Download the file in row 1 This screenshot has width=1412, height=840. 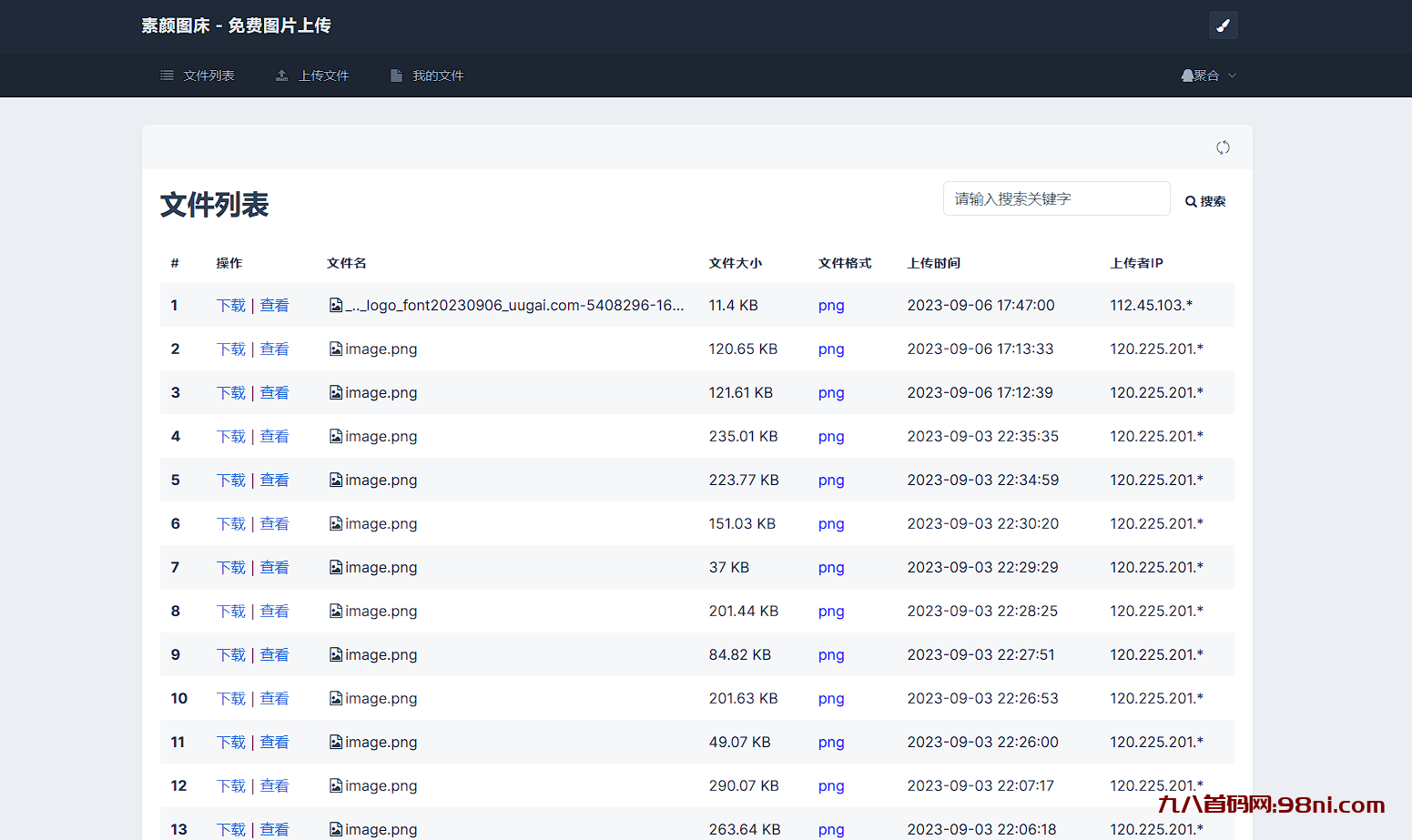click(231, 306)
